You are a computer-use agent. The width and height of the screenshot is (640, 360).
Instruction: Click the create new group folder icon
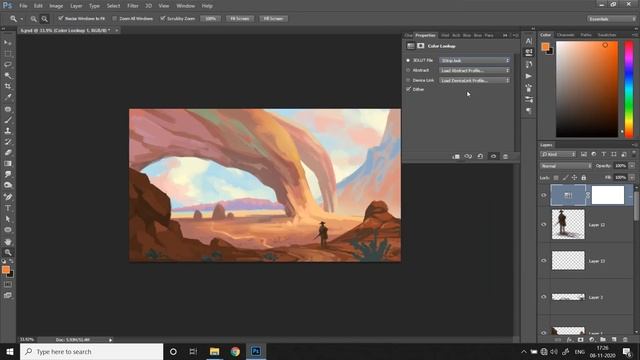(603, 340)
